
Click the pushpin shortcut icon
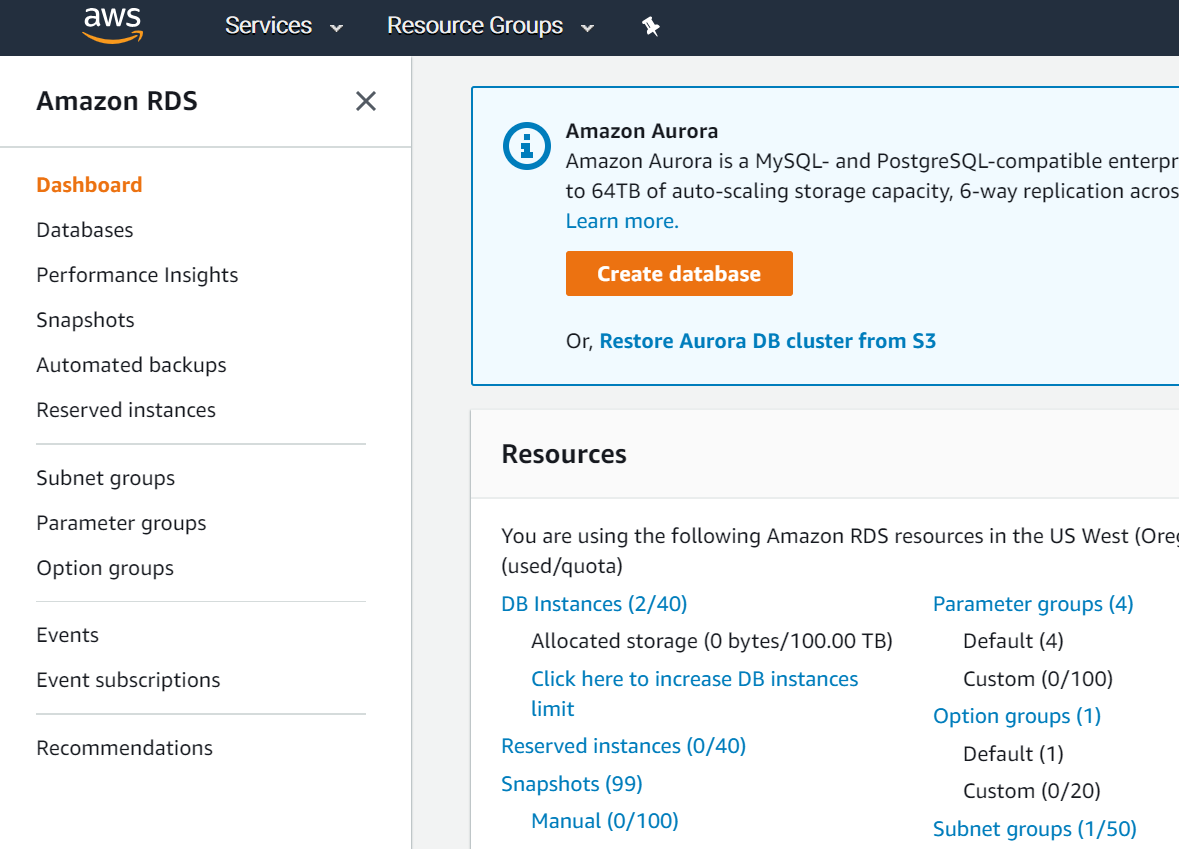tap(651, 27)
